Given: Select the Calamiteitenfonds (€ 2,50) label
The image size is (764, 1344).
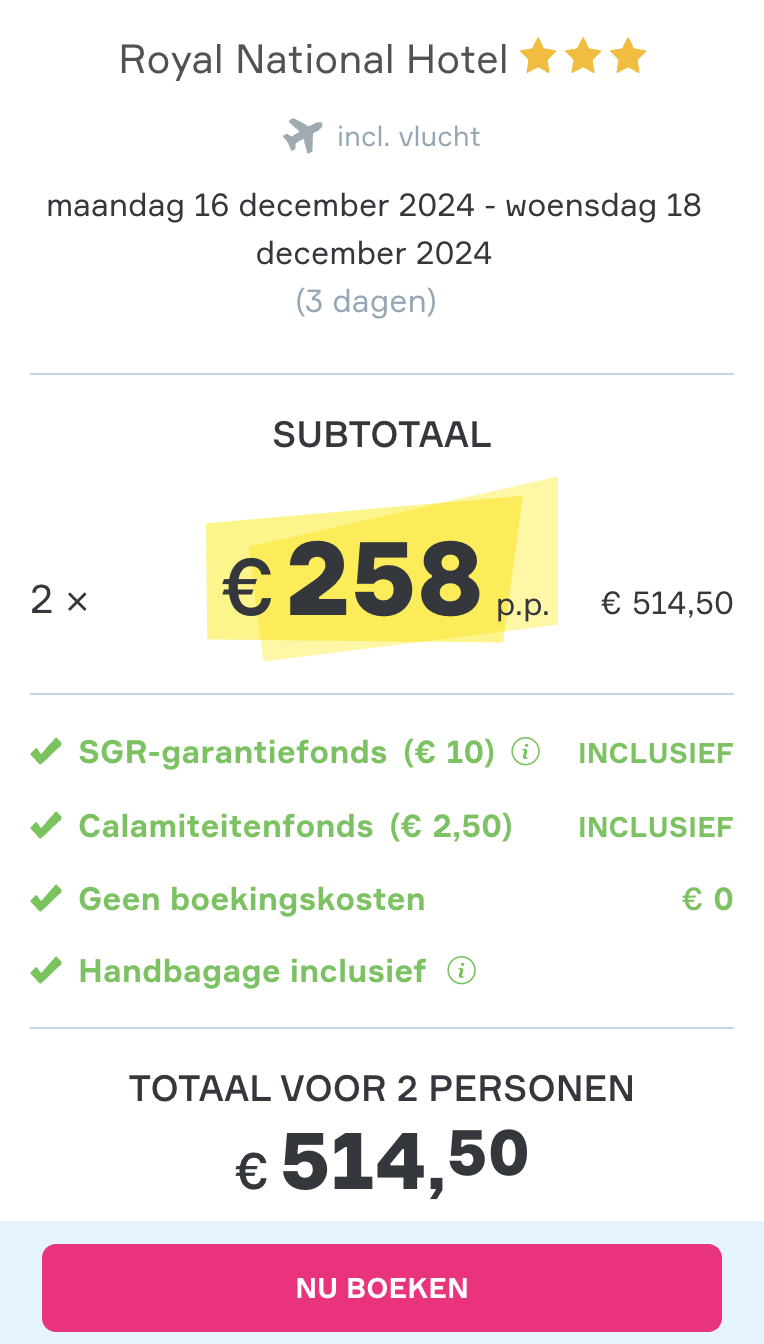Looking at the screenshot, I should (295, 826).
